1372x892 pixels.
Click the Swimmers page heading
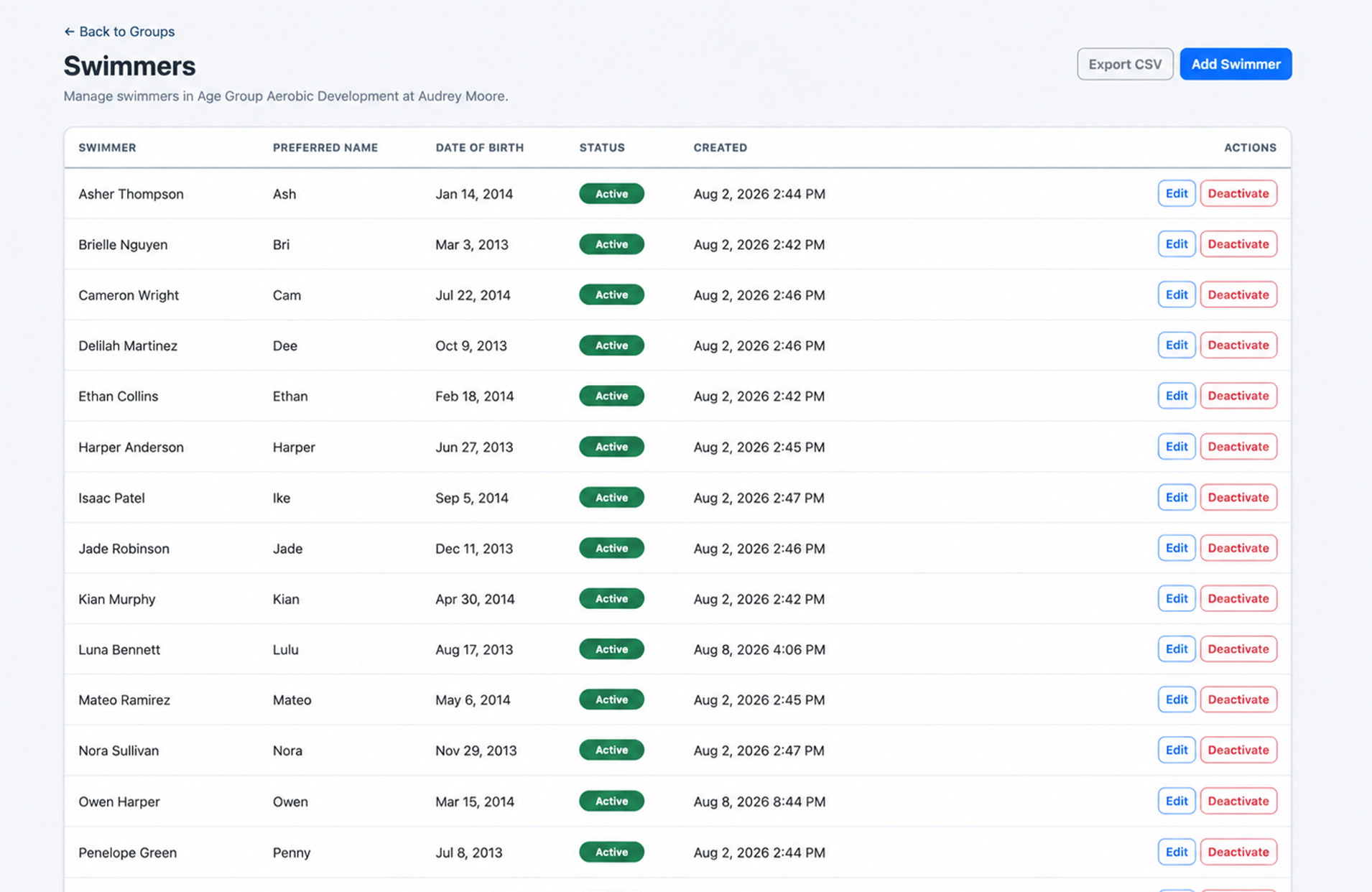(129, 66)
